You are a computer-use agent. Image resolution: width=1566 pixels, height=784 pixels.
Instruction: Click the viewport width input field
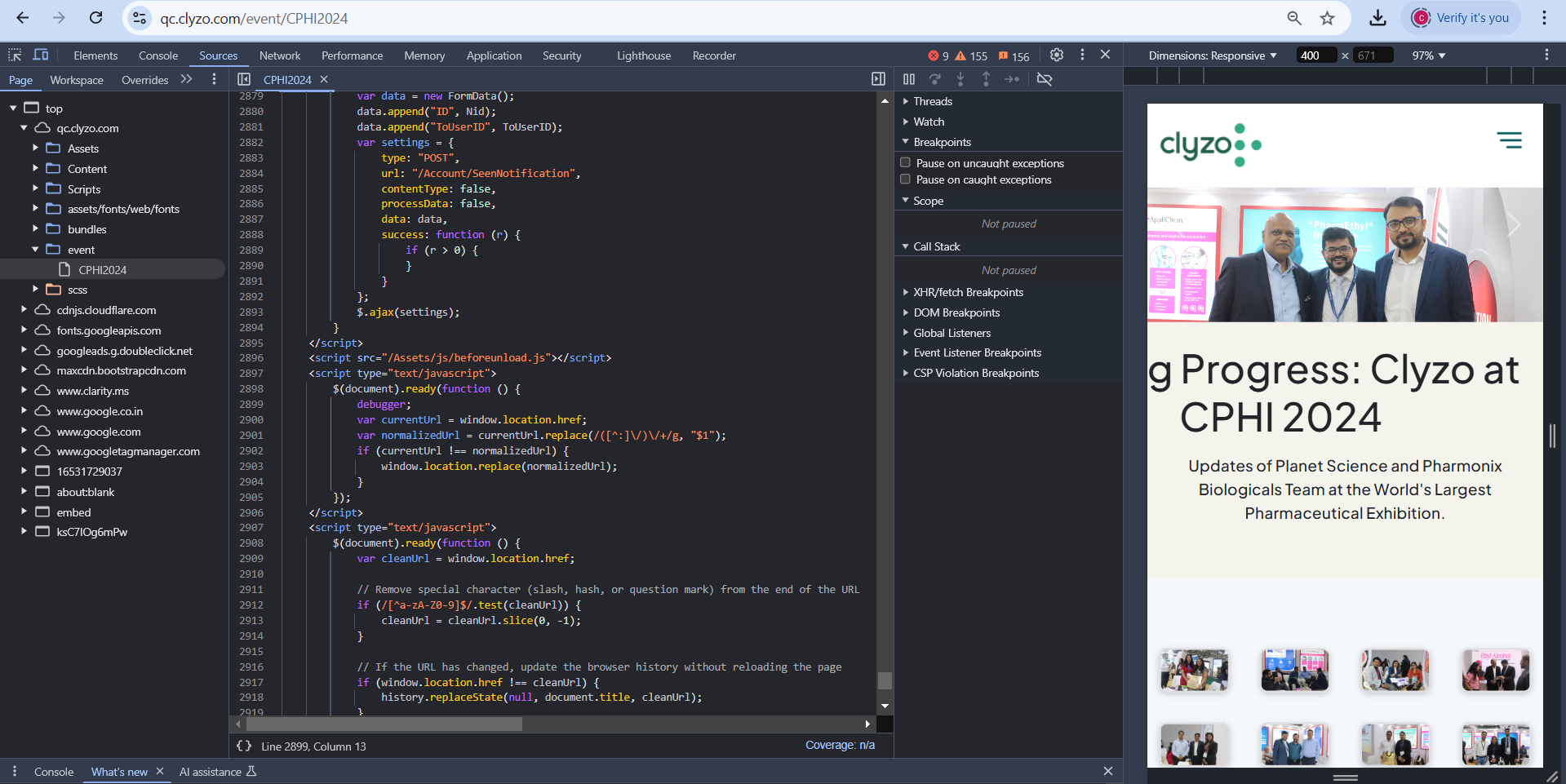pyautogui.click(x=1315, y=55)
